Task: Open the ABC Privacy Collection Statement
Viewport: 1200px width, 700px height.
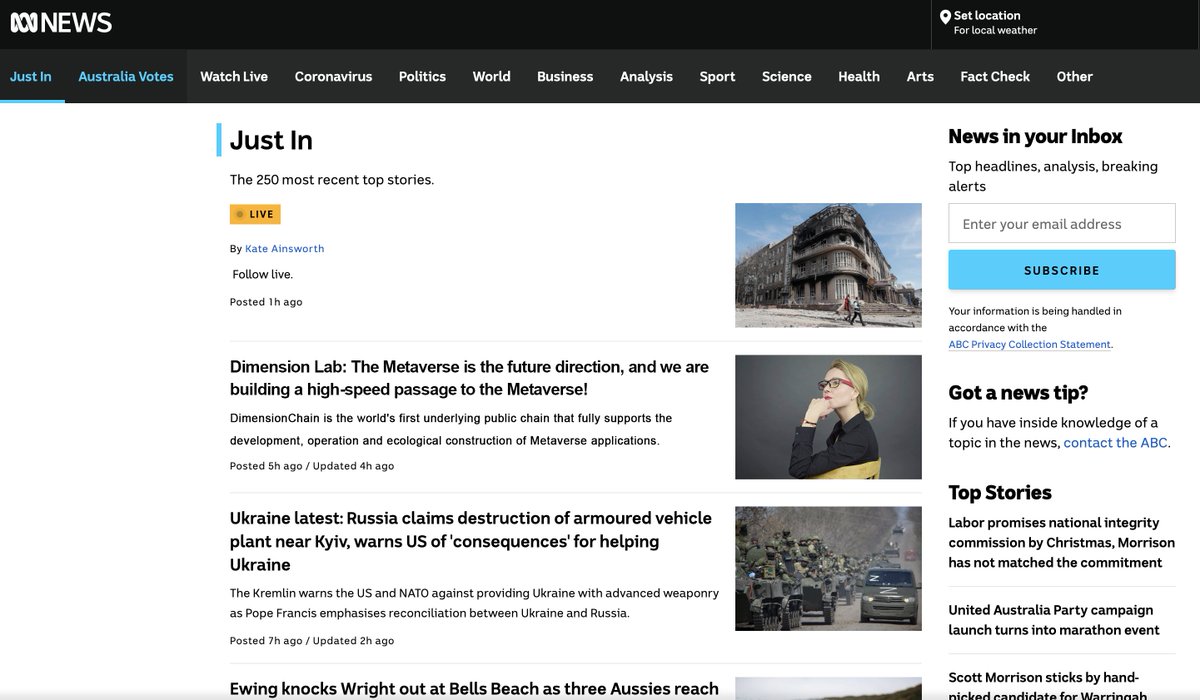Action: coord(1030,344)
